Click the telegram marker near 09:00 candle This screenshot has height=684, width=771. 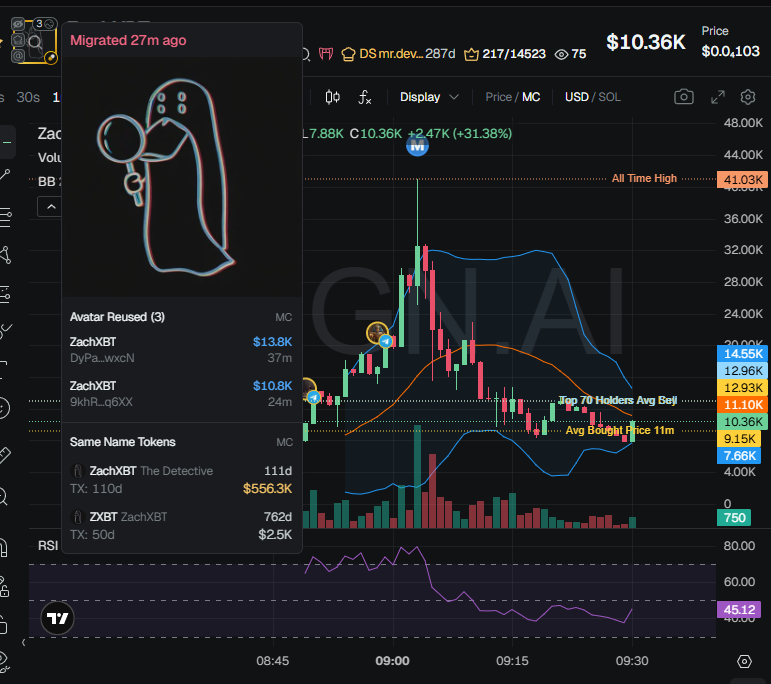(386, 341)
